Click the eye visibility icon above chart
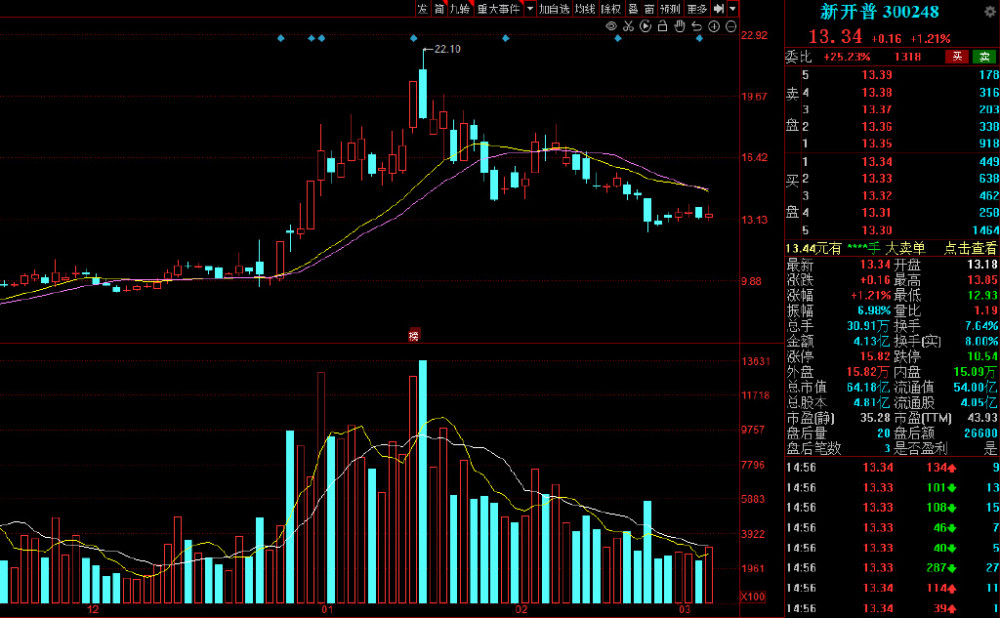This screenshot has height=618, width=1000. [611, 26]
